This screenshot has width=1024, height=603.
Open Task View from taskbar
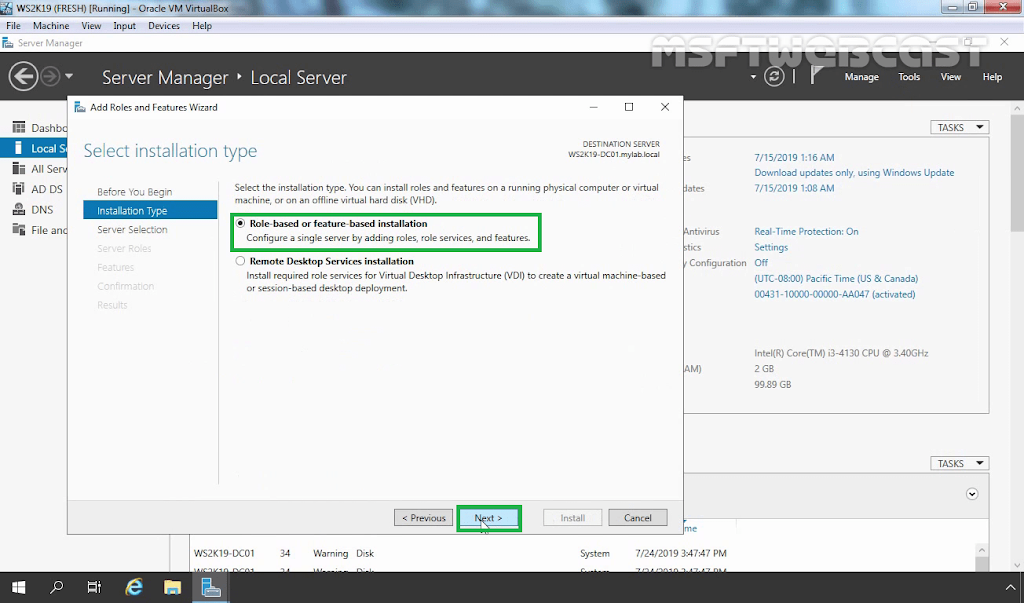[95, 587]
